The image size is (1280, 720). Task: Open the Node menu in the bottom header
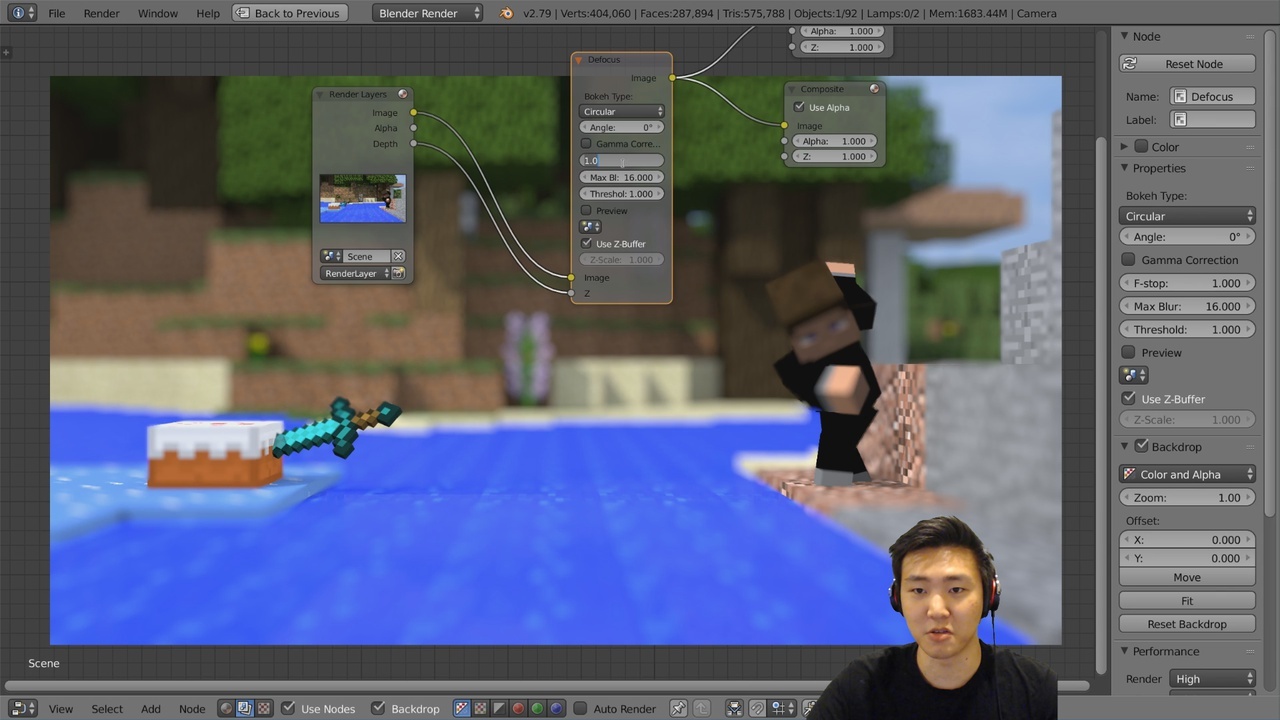192,708
